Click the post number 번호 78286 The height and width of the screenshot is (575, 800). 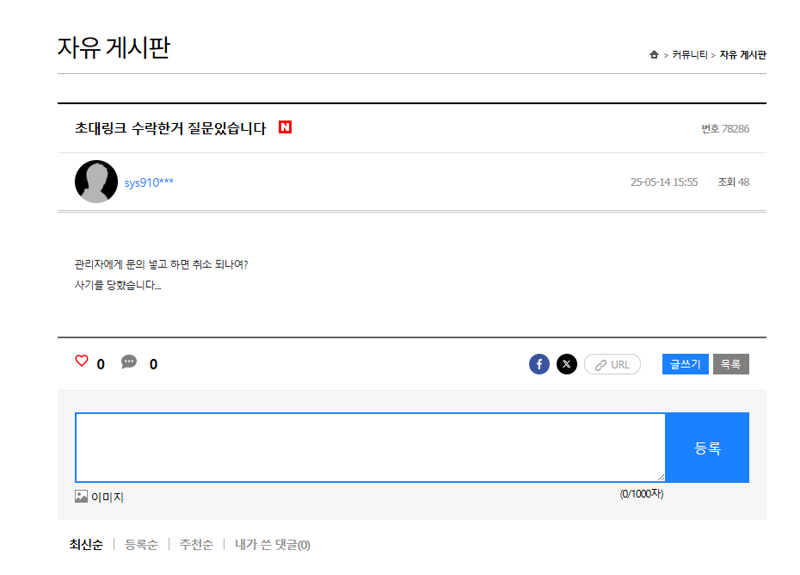coord(725,129)
